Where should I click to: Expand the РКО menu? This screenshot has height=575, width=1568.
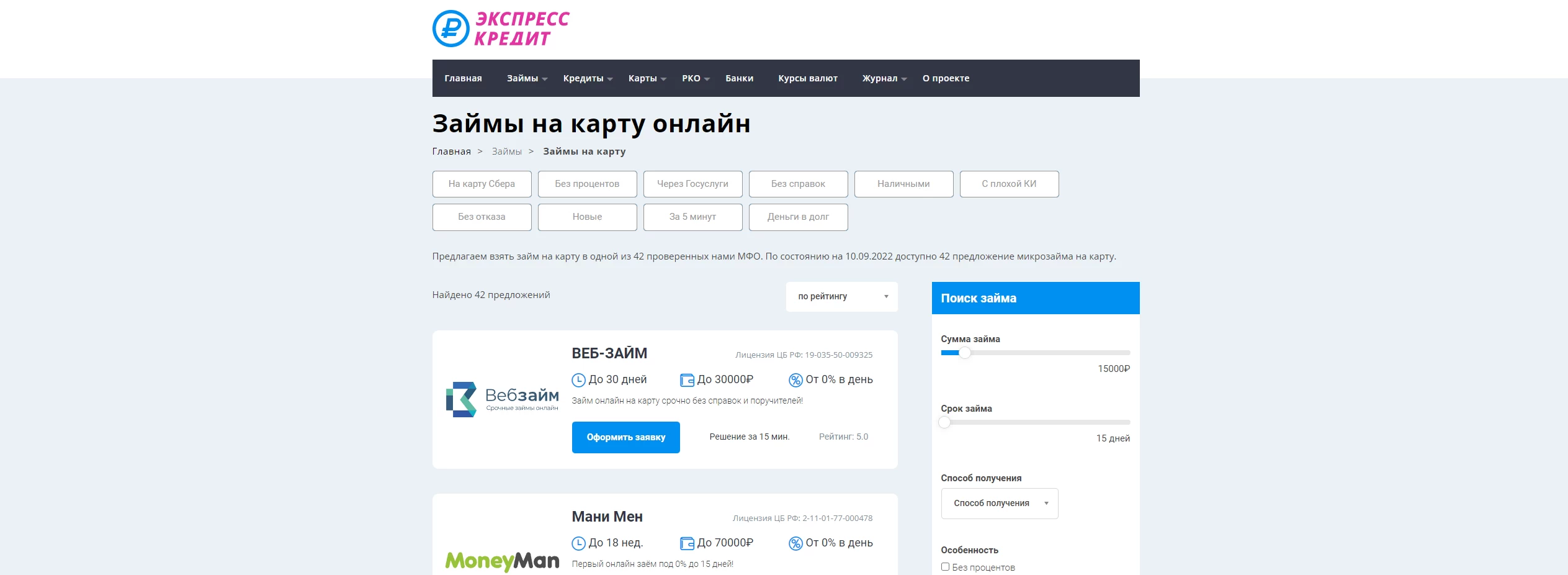click(x=696, y=78)
